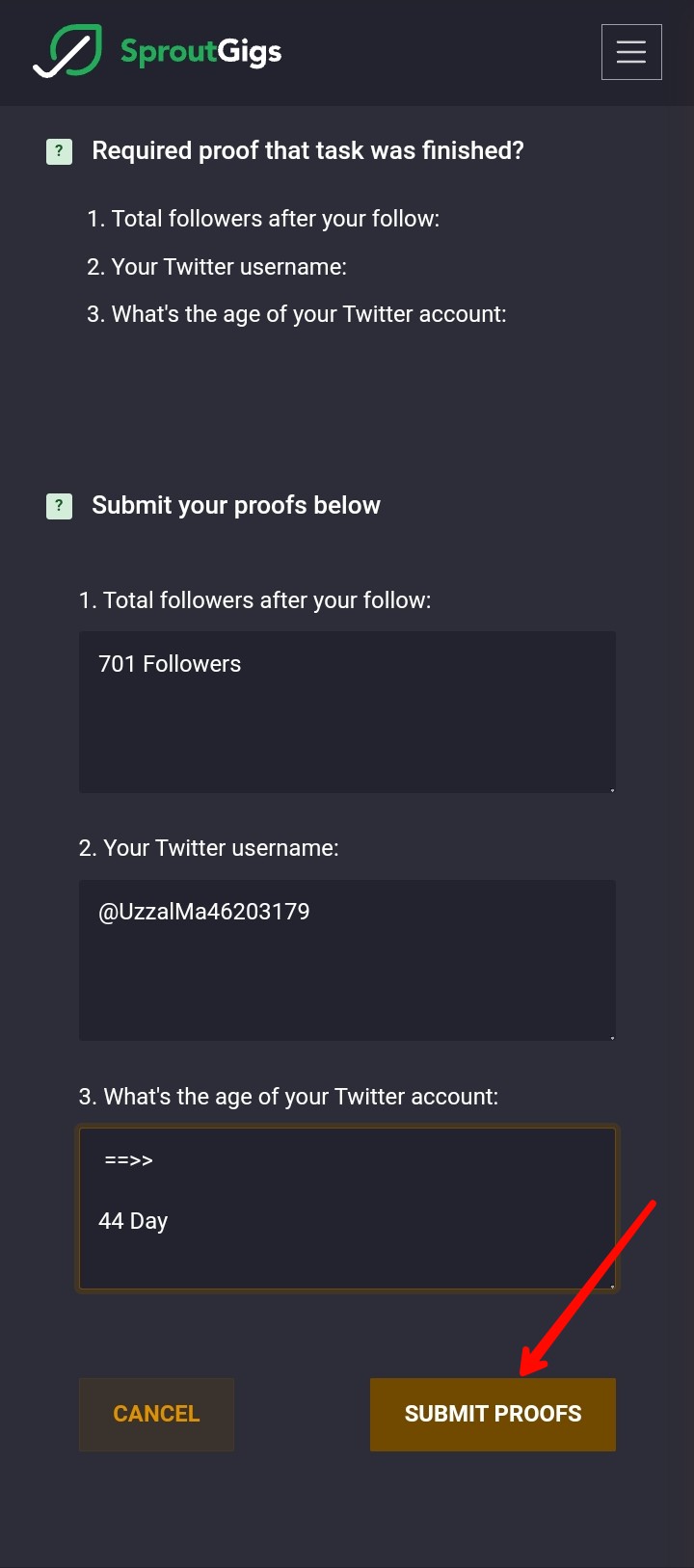Focus the Twitter account age text area

tap(347, 1209)
